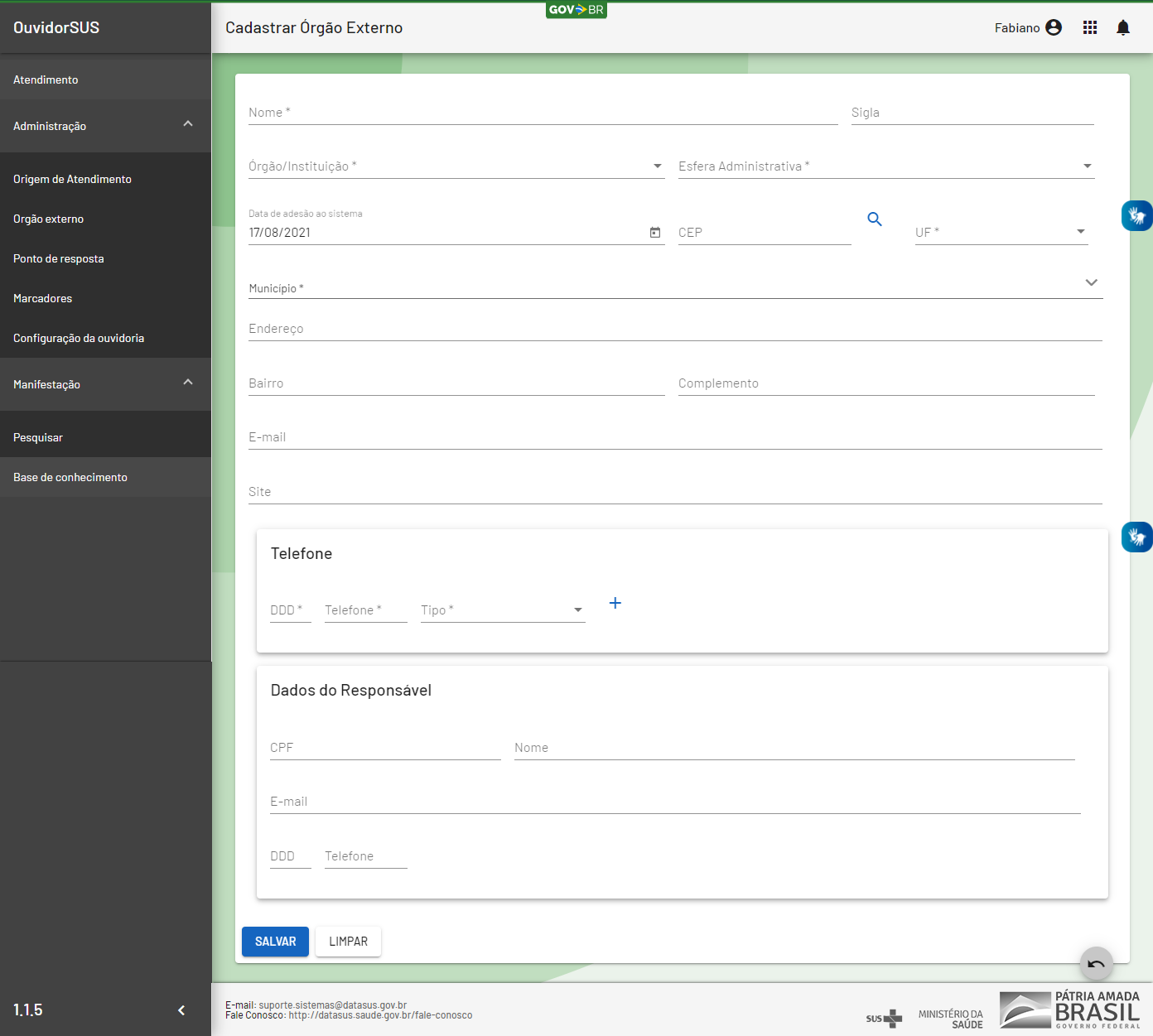The image size is (1153, 1036).
Task: Open the Fale Conosco link in footer
Action: 379,1015
